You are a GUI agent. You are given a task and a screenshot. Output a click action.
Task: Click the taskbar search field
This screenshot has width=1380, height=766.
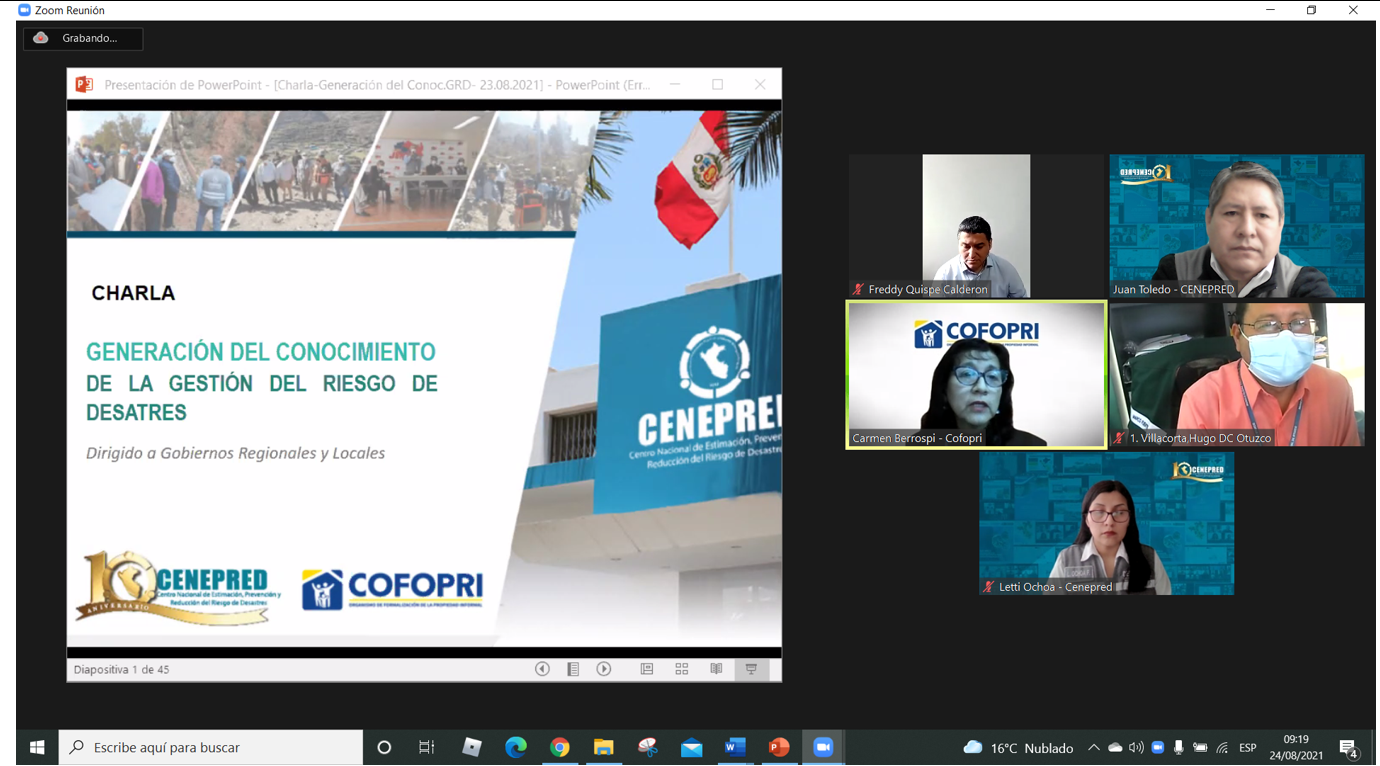coord(211,747)
